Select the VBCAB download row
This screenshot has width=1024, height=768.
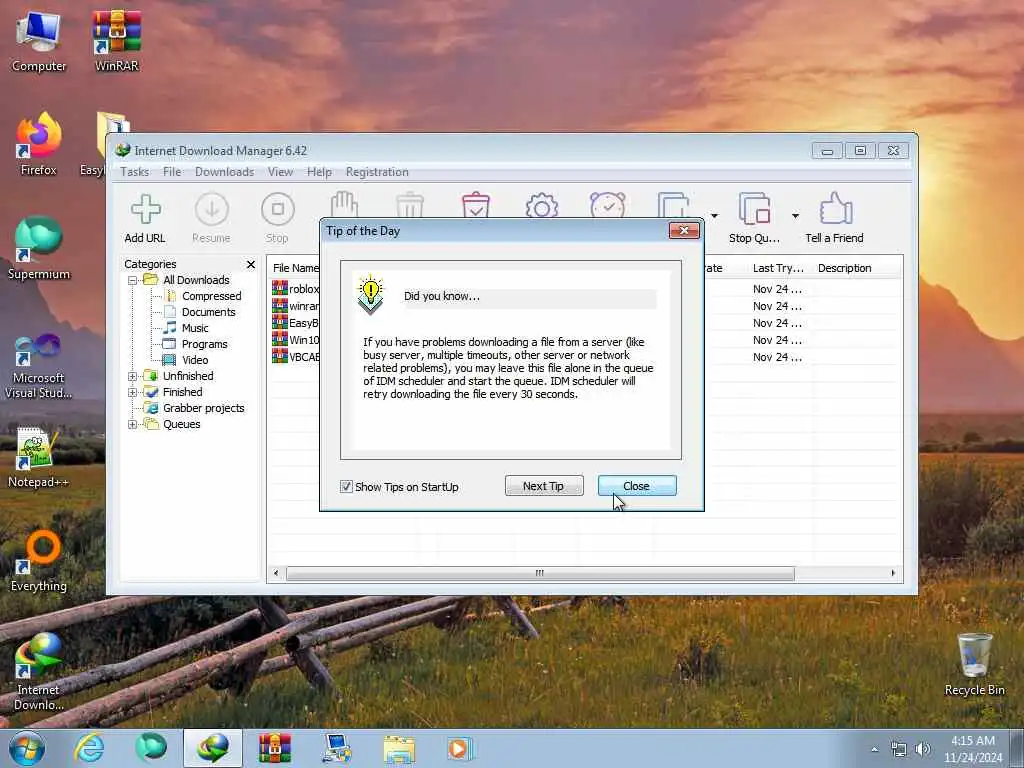295,357
